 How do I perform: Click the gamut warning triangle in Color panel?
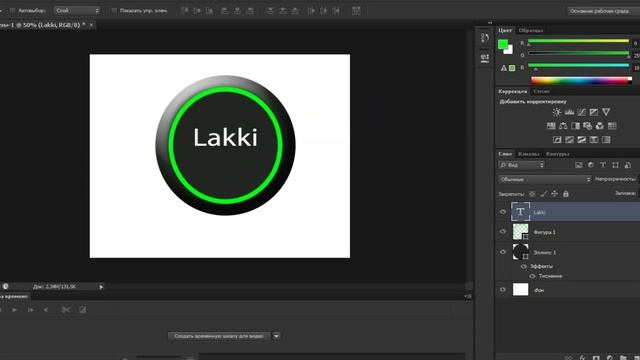pyautogui.click(x=504, y=68)
